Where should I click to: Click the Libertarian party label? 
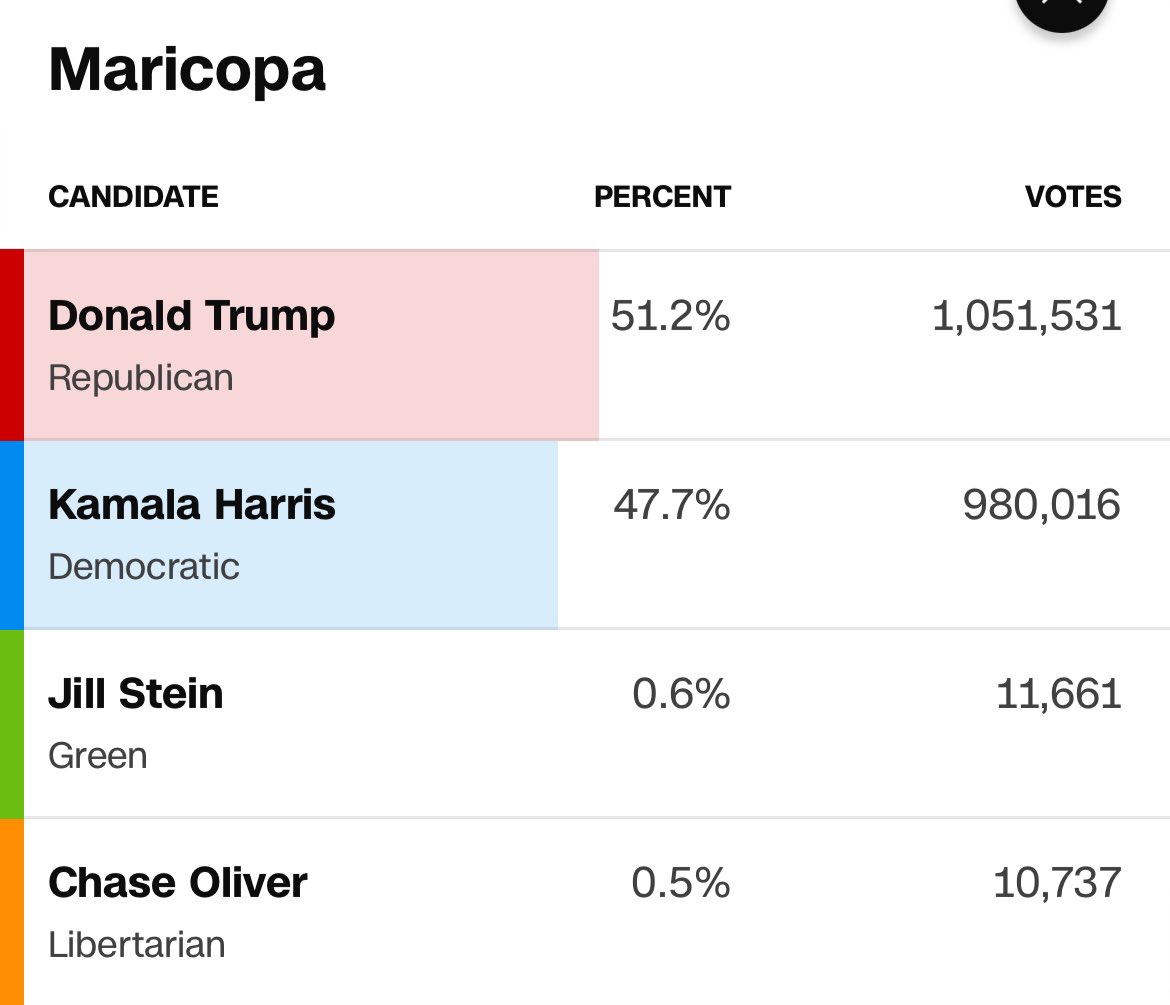(136, 944)
